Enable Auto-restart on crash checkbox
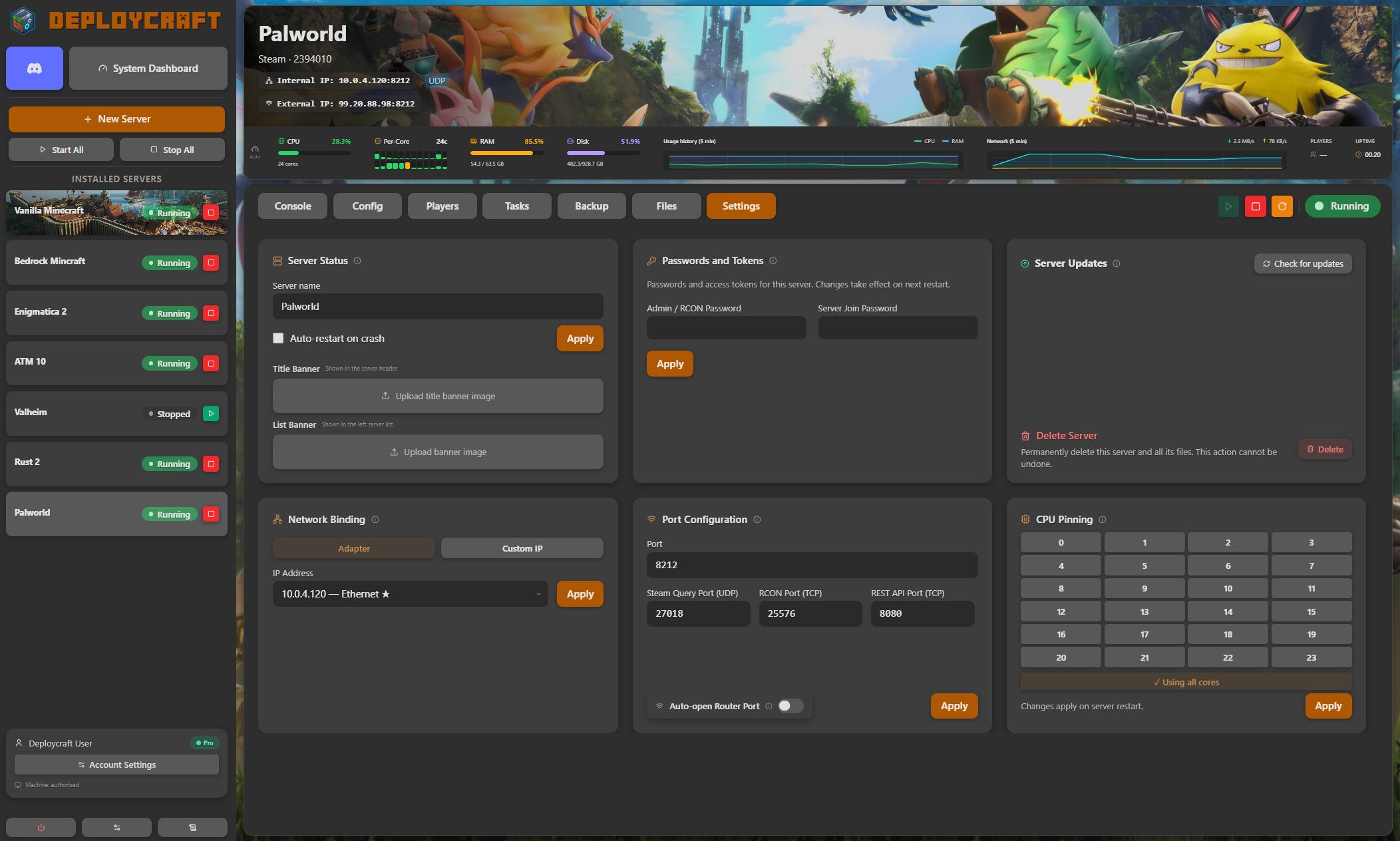Viewport: 1400px width, 841px height. click(278, 338)
